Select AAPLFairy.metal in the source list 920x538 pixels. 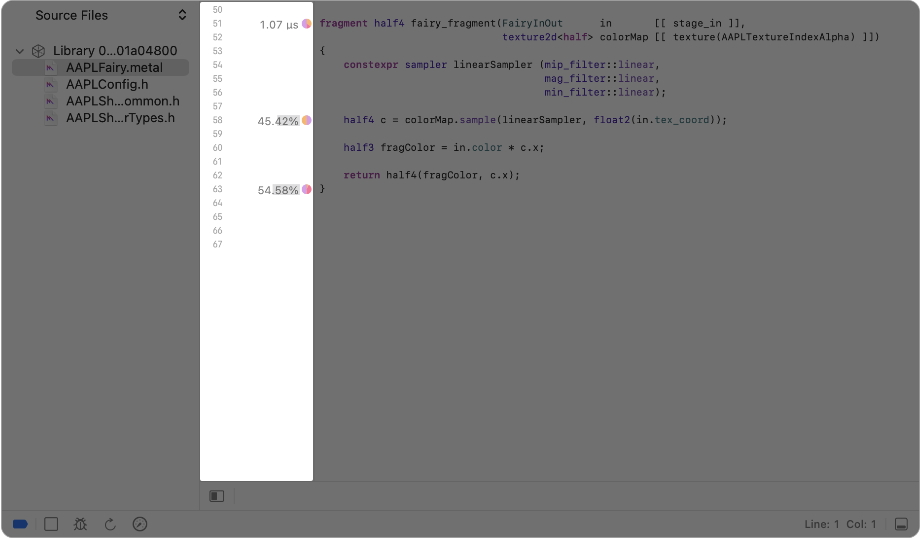[100, 67]
